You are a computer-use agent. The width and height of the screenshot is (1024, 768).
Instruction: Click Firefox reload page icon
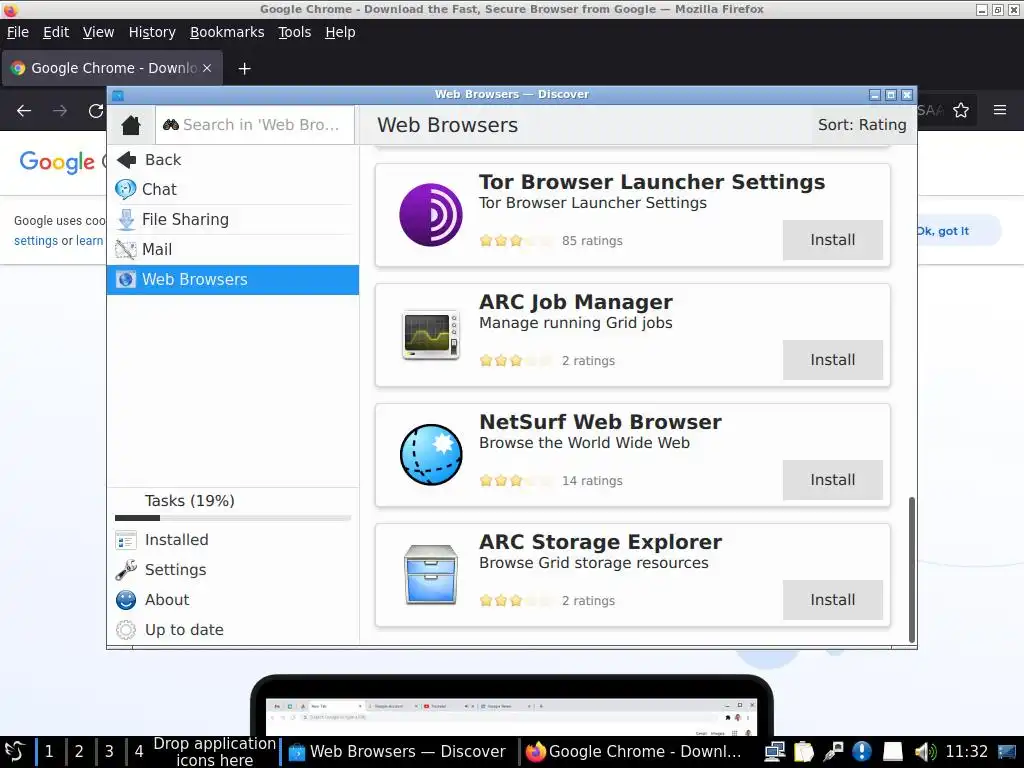click(96, 110)
